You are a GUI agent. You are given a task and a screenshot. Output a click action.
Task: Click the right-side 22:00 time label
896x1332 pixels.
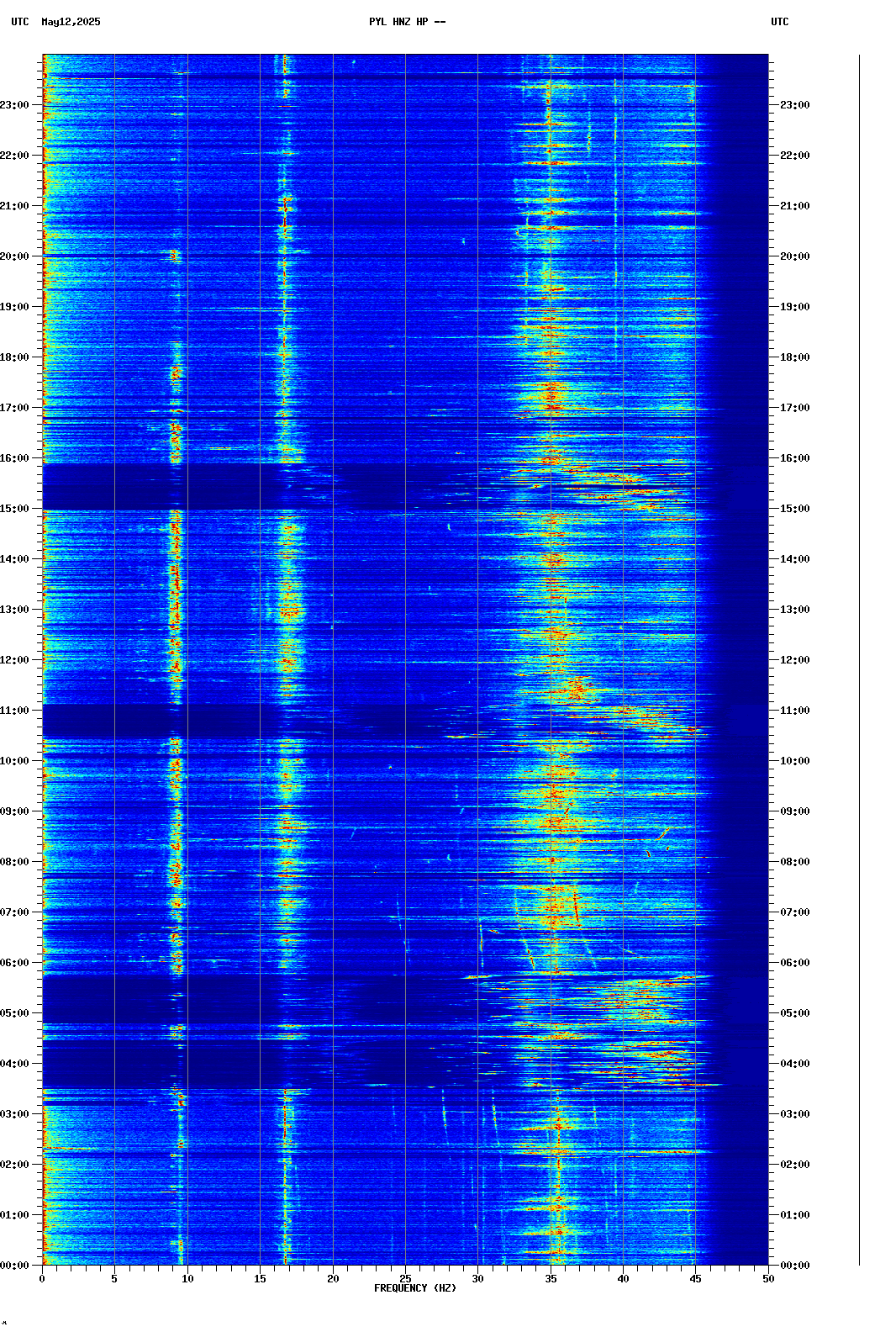click(795, 156)
